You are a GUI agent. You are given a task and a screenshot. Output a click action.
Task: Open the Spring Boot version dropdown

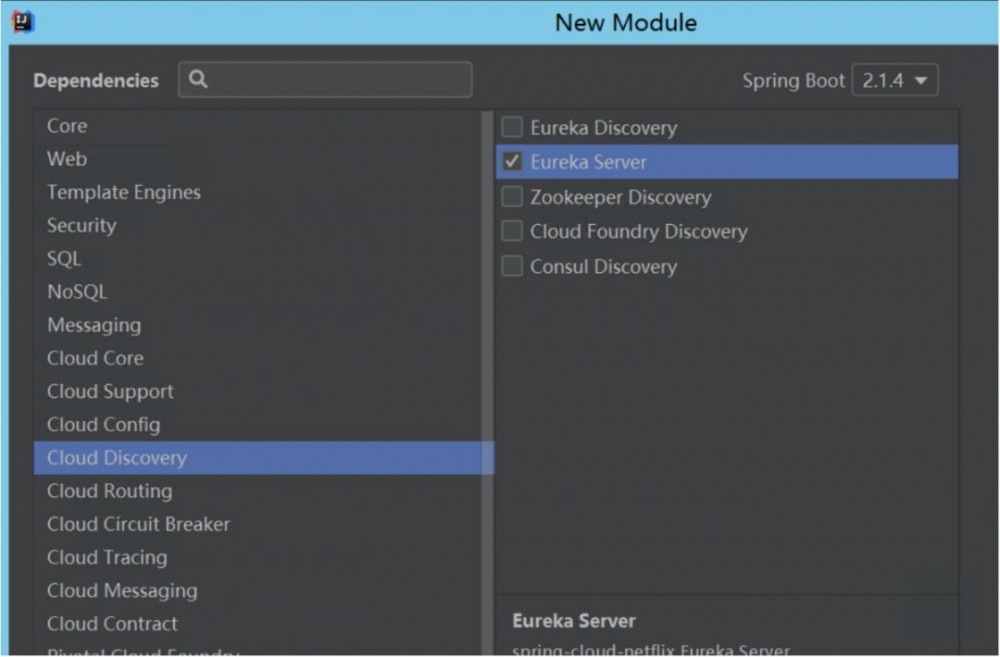click(894, 81)
